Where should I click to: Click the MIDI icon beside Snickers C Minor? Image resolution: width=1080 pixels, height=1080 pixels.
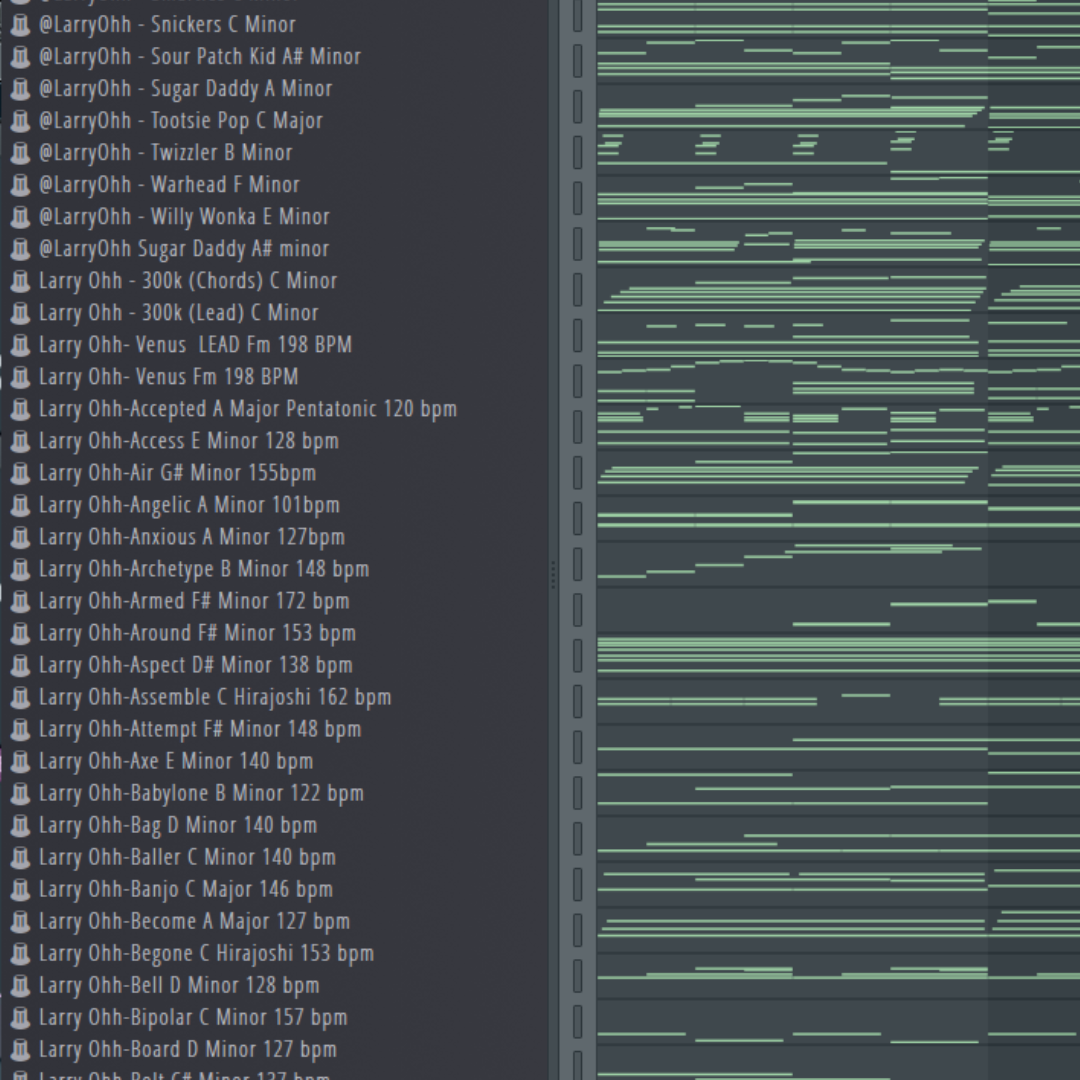point(20,25)
